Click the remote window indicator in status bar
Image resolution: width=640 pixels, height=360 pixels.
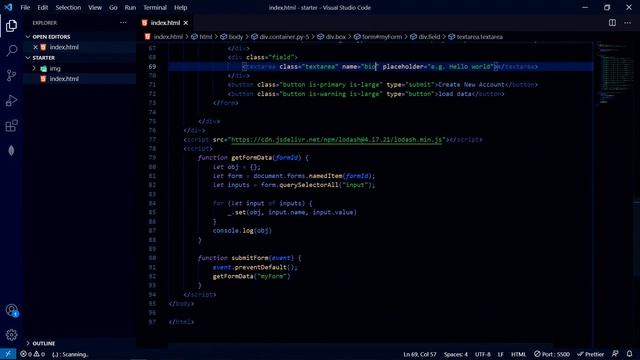point(8,354)
